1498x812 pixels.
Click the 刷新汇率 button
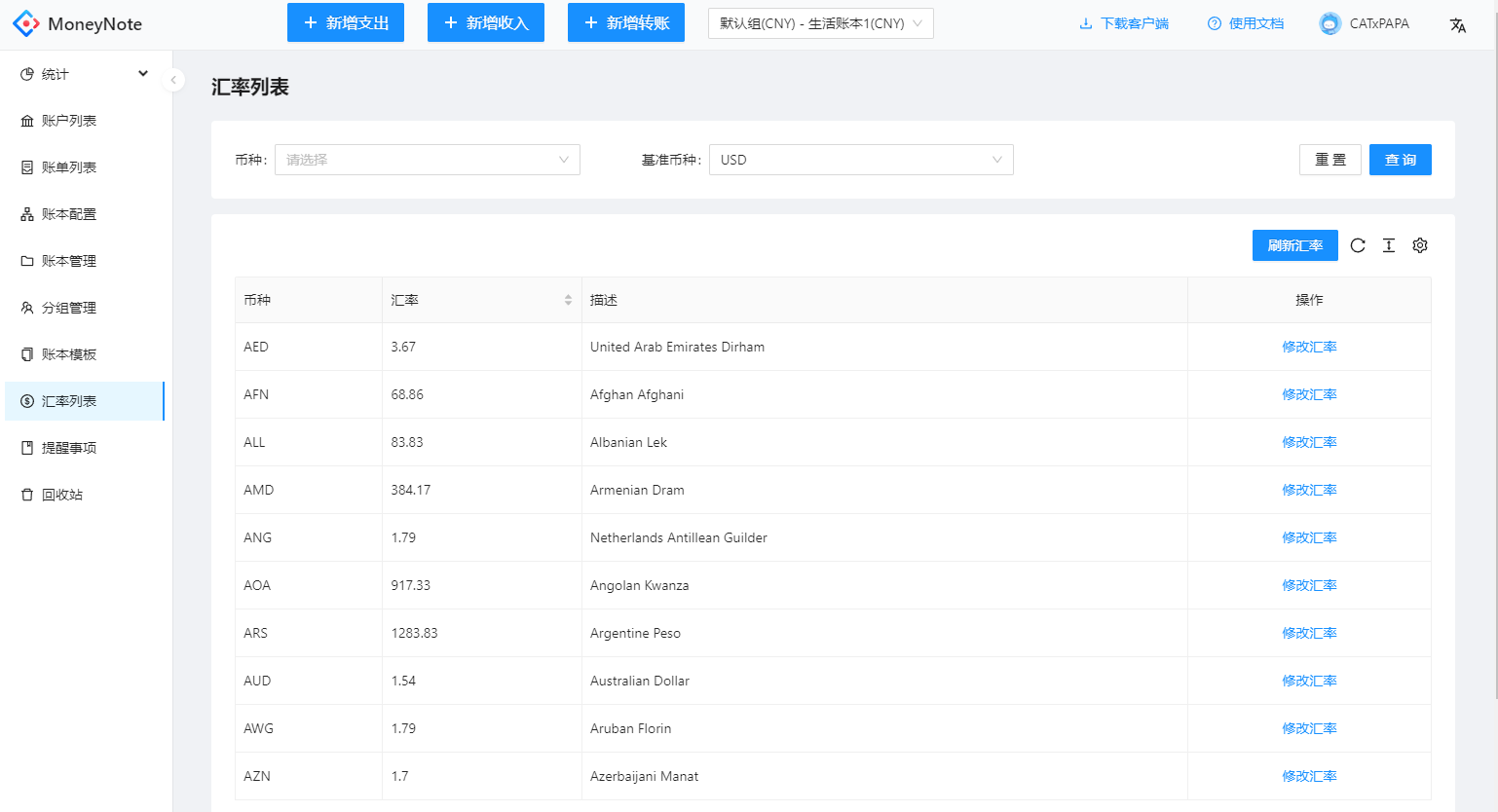pyautogui.click(x=1295, y=245)
